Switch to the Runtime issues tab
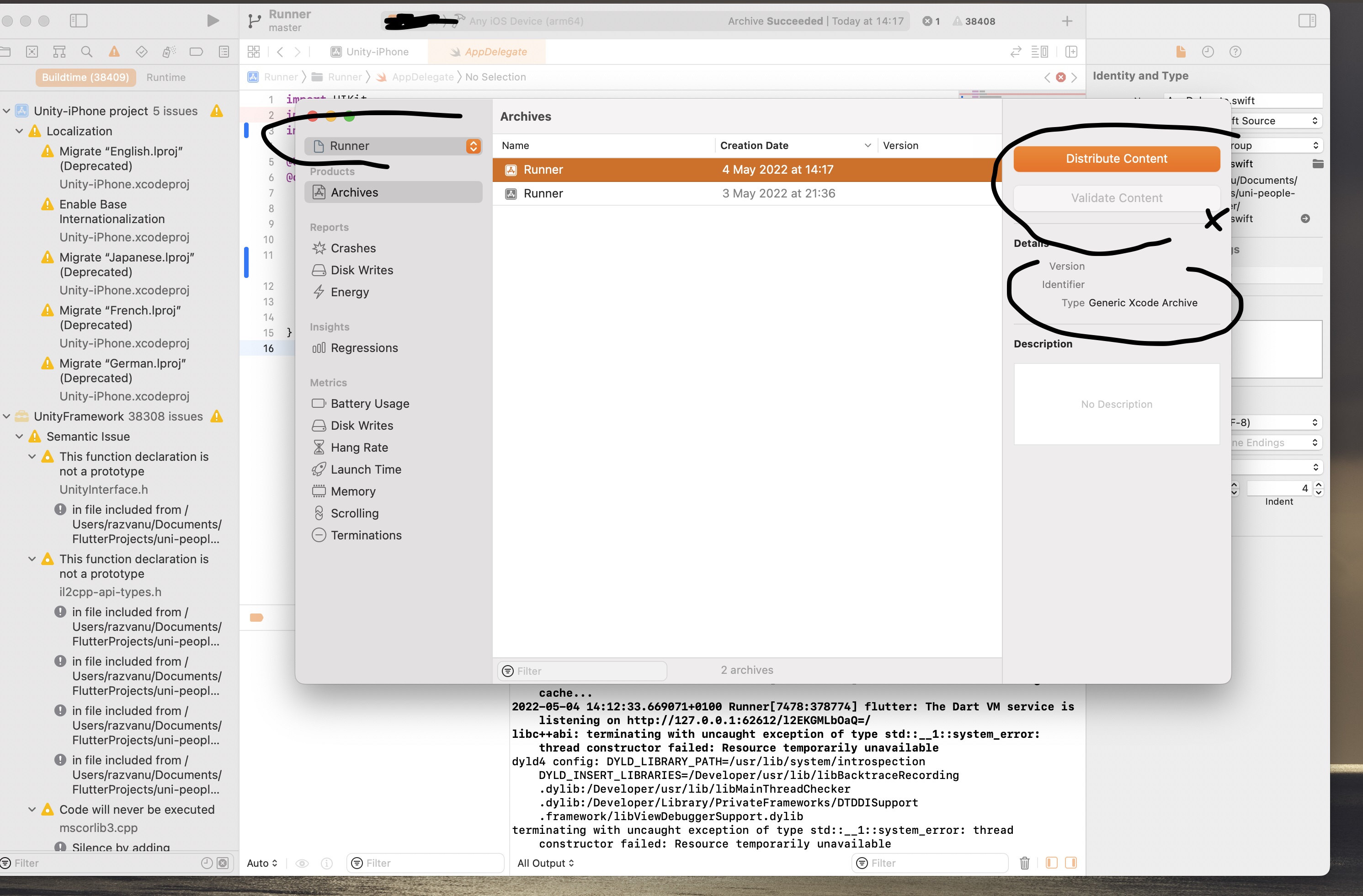The image size is (1363, 896). pyautogui.click(x=166, y=77)
